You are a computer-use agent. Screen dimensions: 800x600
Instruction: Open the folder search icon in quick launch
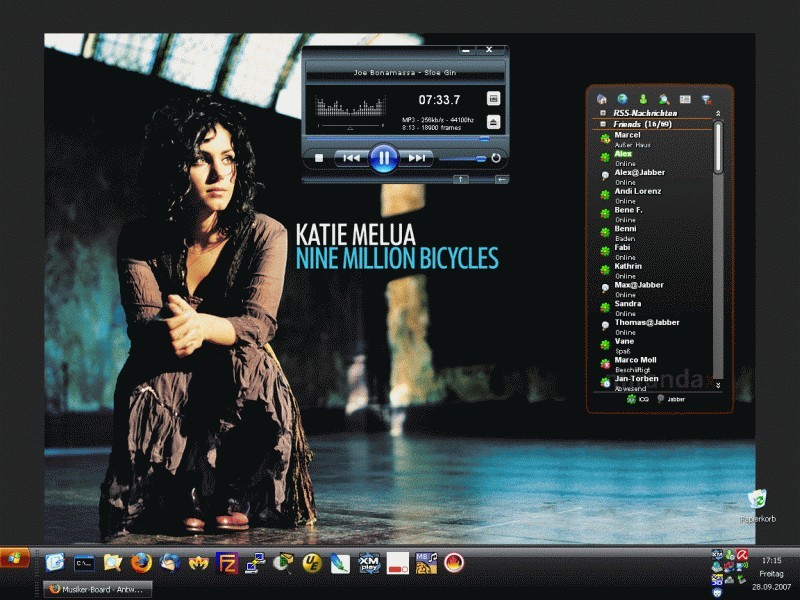(x=113, y=563)
